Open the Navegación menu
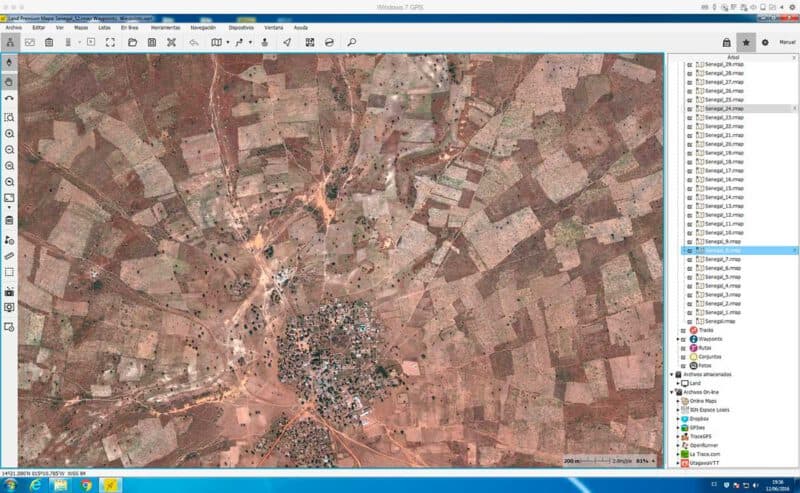This screenshot has width=800, height=493. [x=203, y=28]
